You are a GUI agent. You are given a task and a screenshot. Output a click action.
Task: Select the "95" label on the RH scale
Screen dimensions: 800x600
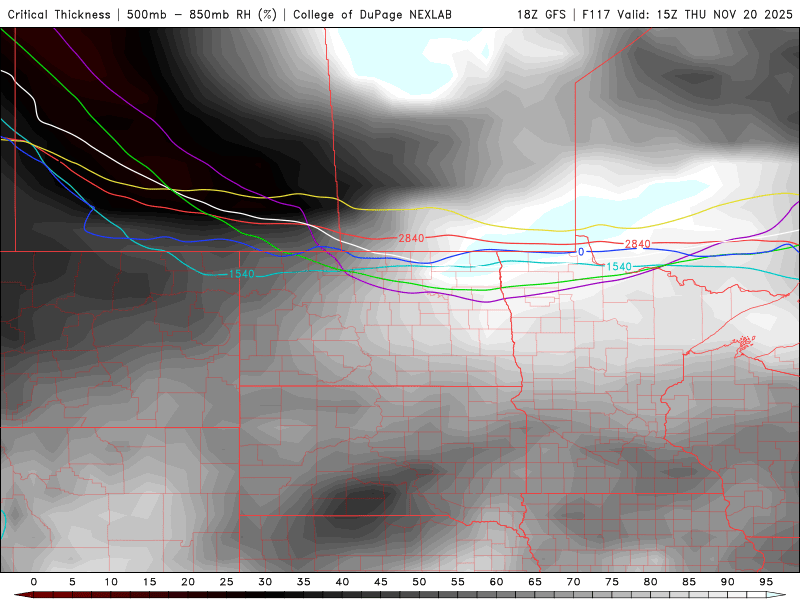tap(766, 582)
